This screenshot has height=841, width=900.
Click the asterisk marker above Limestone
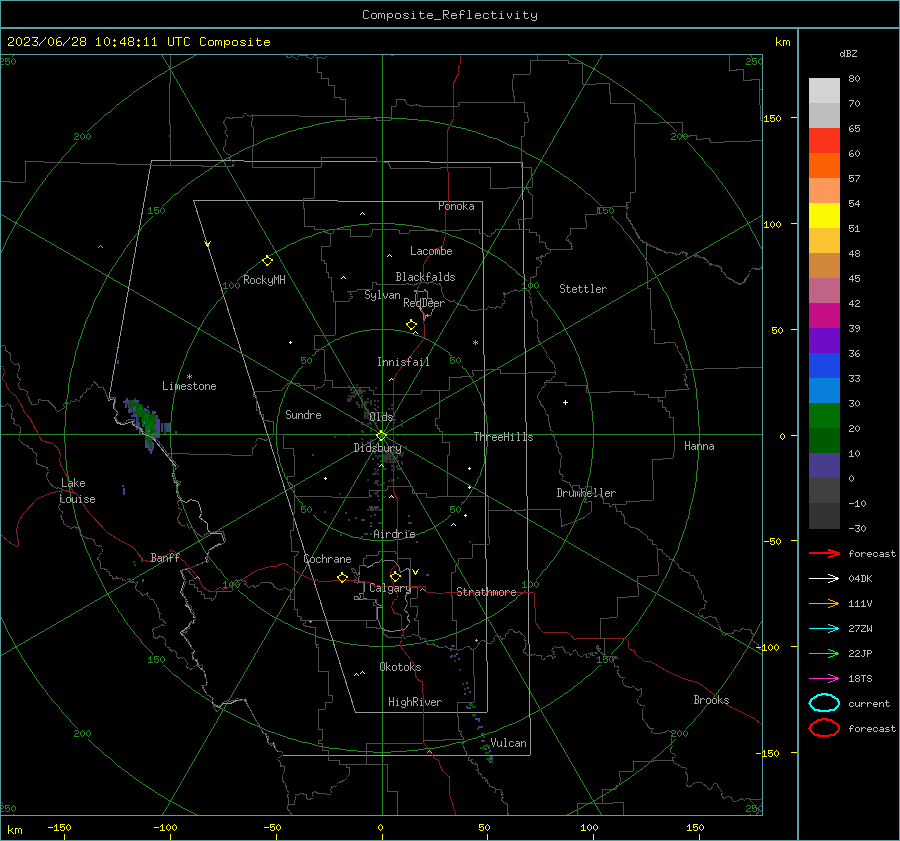click(x=189, y=377)
